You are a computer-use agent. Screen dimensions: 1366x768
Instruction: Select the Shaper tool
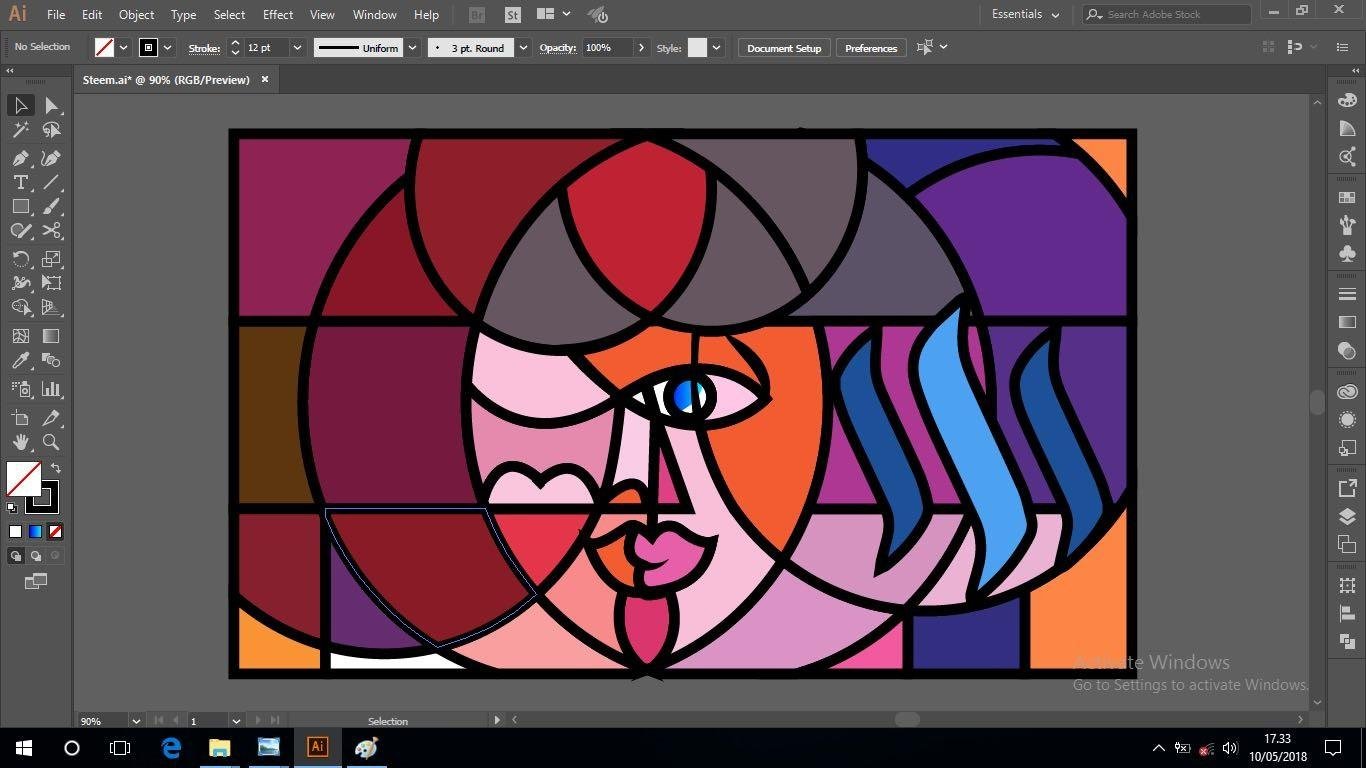(20, 230)
